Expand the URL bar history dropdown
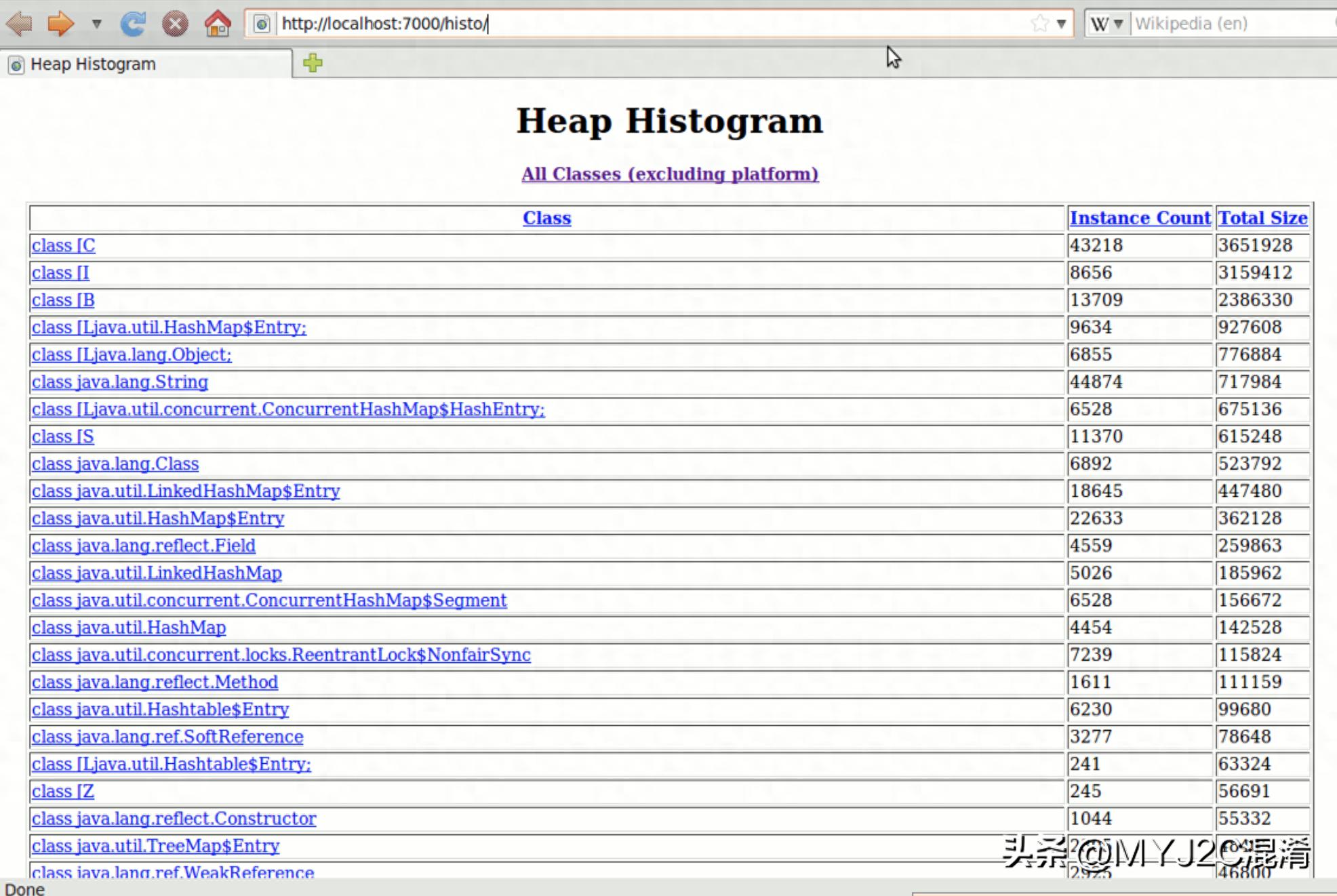Viewport: 1337px width, 896px height. (x=1062, y=24)
